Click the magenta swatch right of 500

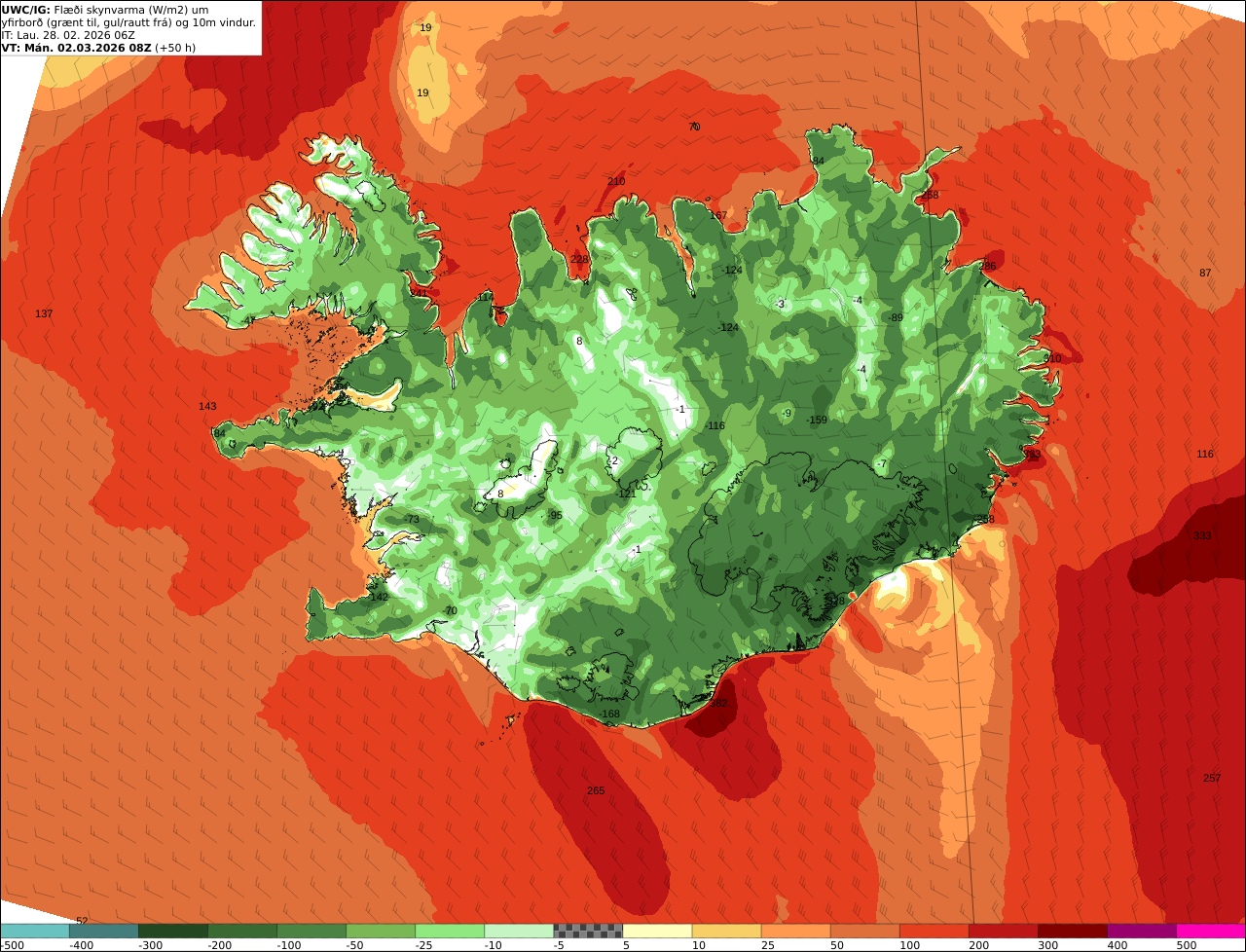pyautogui.click(x=1211, y=931)
